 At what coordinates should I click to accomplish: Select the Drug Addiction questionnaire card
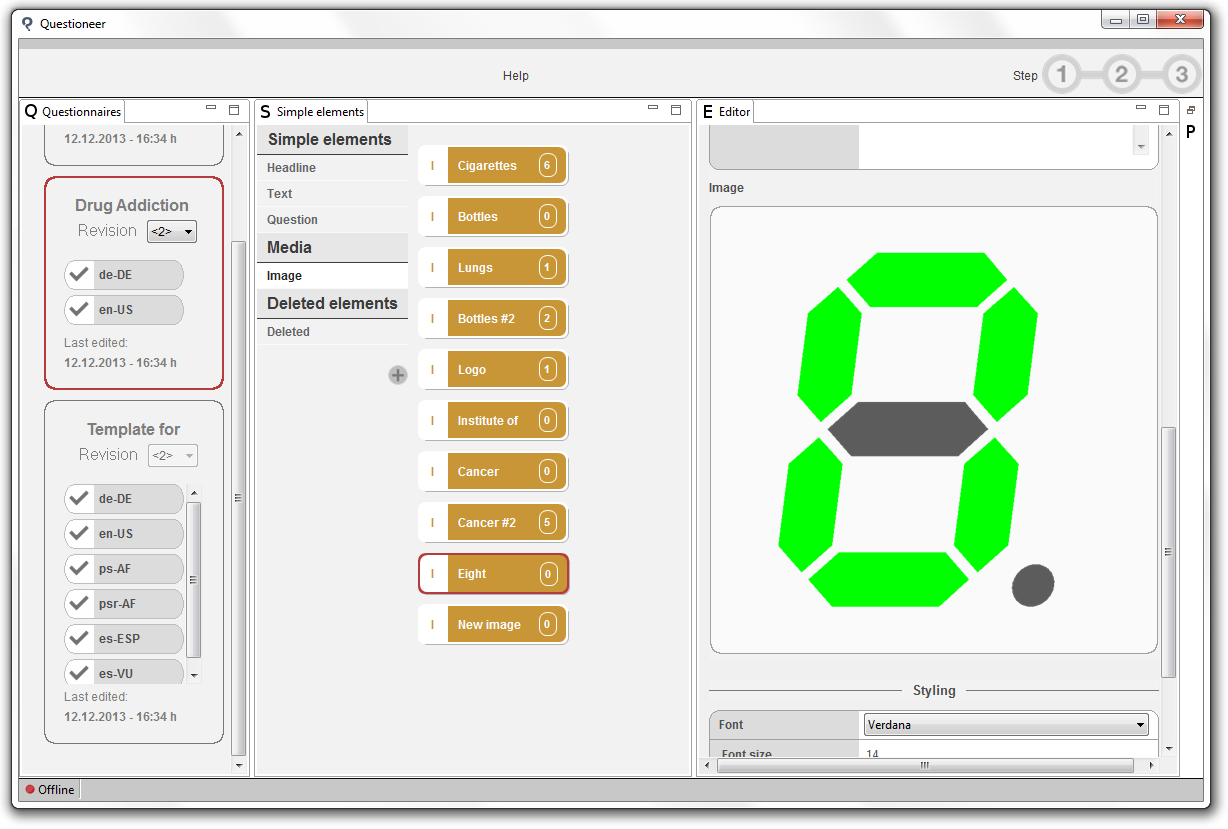click(134, 283)
